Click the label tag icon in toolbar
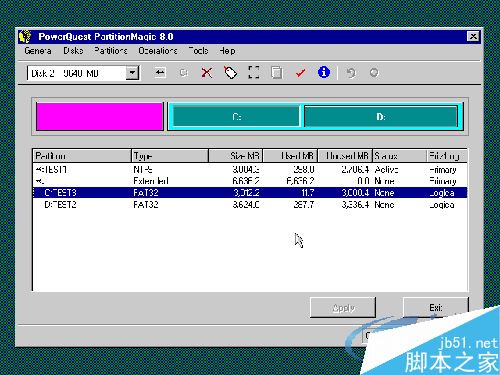The image size is (500, 375). [x=230, y=72]
